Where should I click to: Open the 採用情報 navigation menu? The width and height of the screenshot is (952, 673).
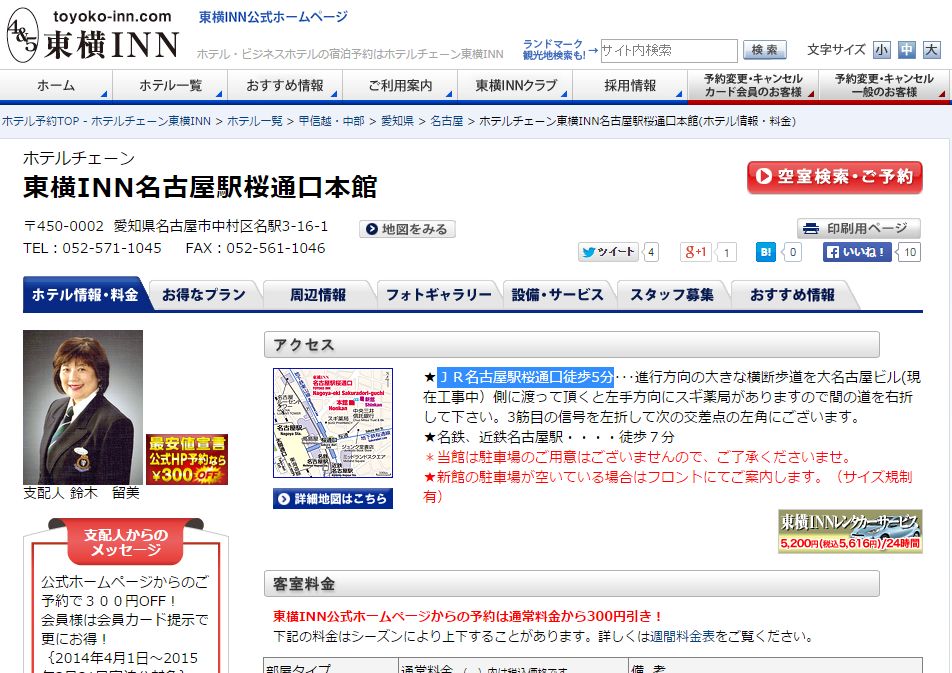pos(630,86)
